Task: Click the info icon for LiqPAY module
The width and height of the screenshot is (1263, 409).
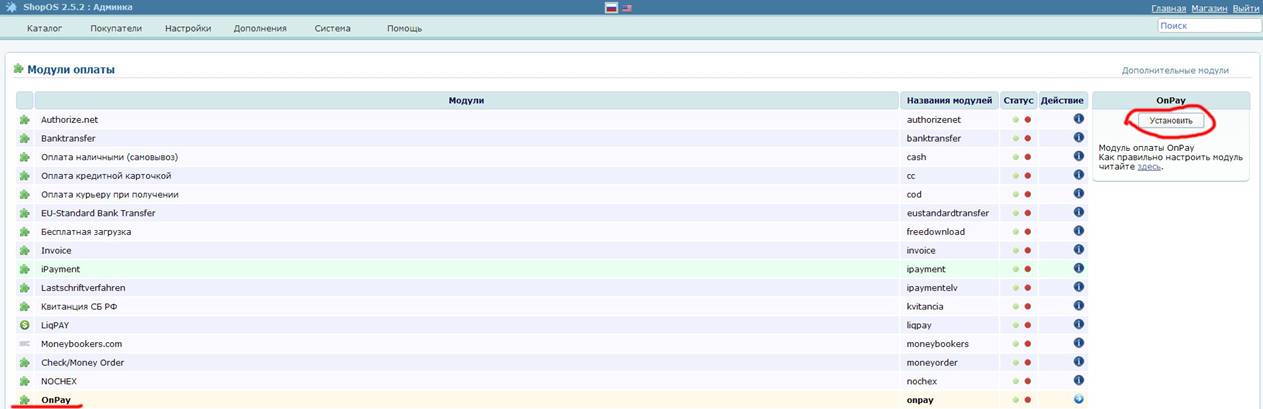Action: coord(1079,325)
